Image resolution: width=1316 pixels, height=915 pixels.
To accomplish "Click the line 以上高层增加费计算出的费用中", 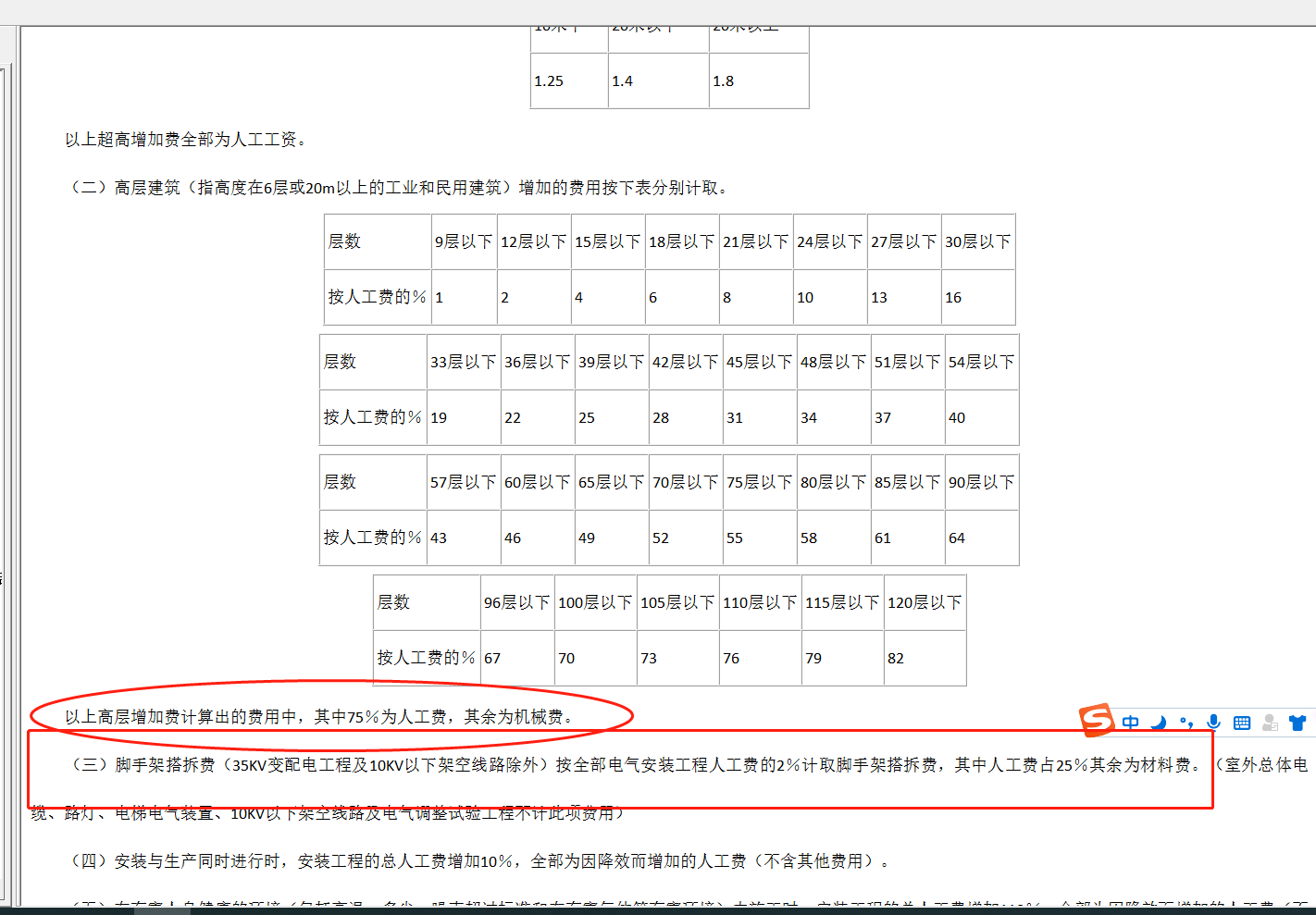I will (320, 717).
